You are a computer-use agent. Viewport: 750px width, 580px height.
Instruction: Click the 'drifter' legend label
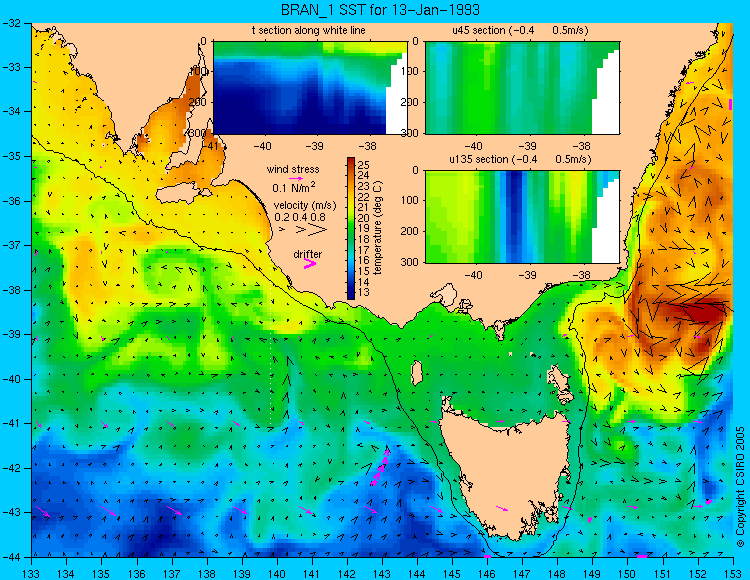308,254
